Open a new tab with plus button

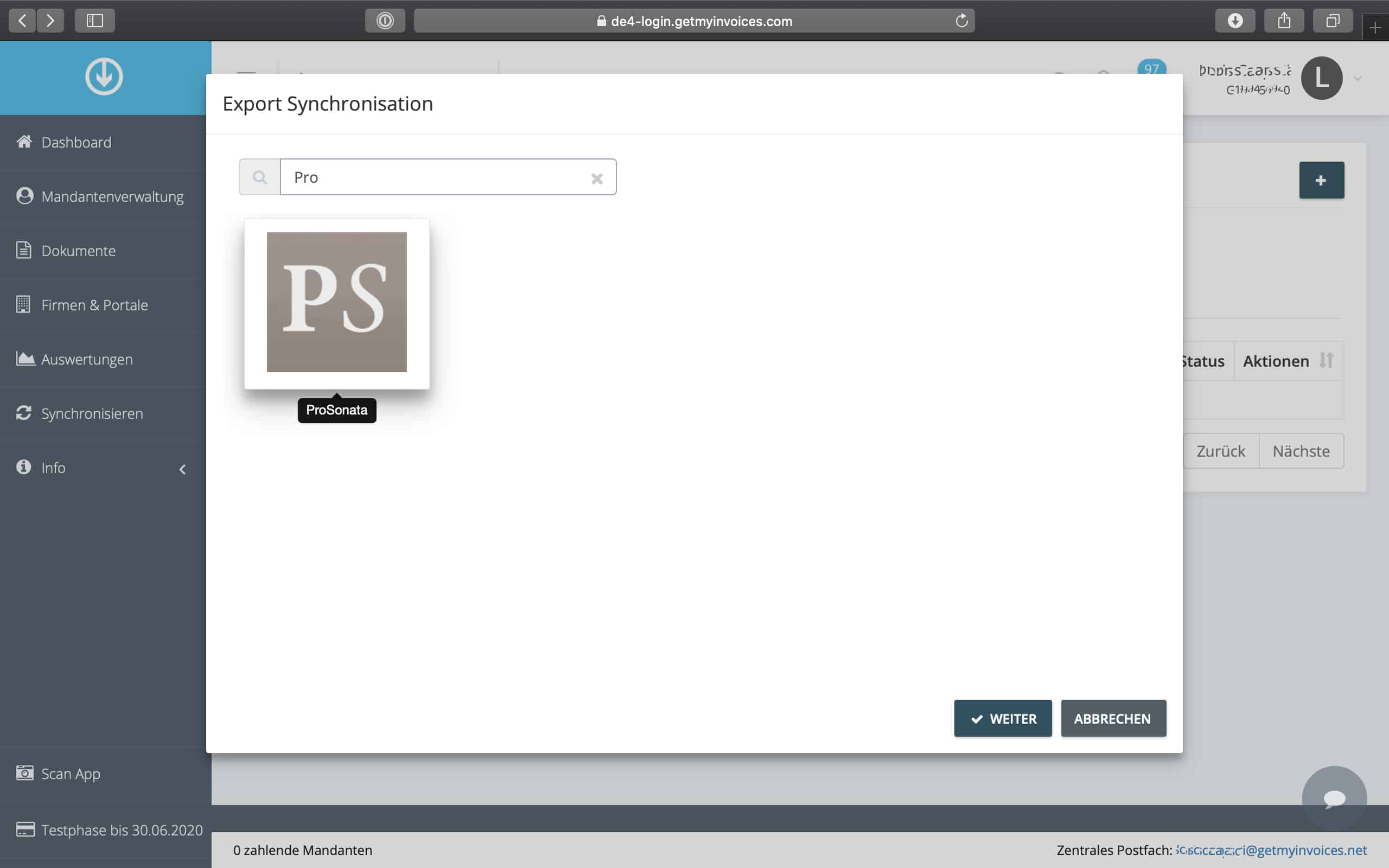click(x=1375, y=28)
